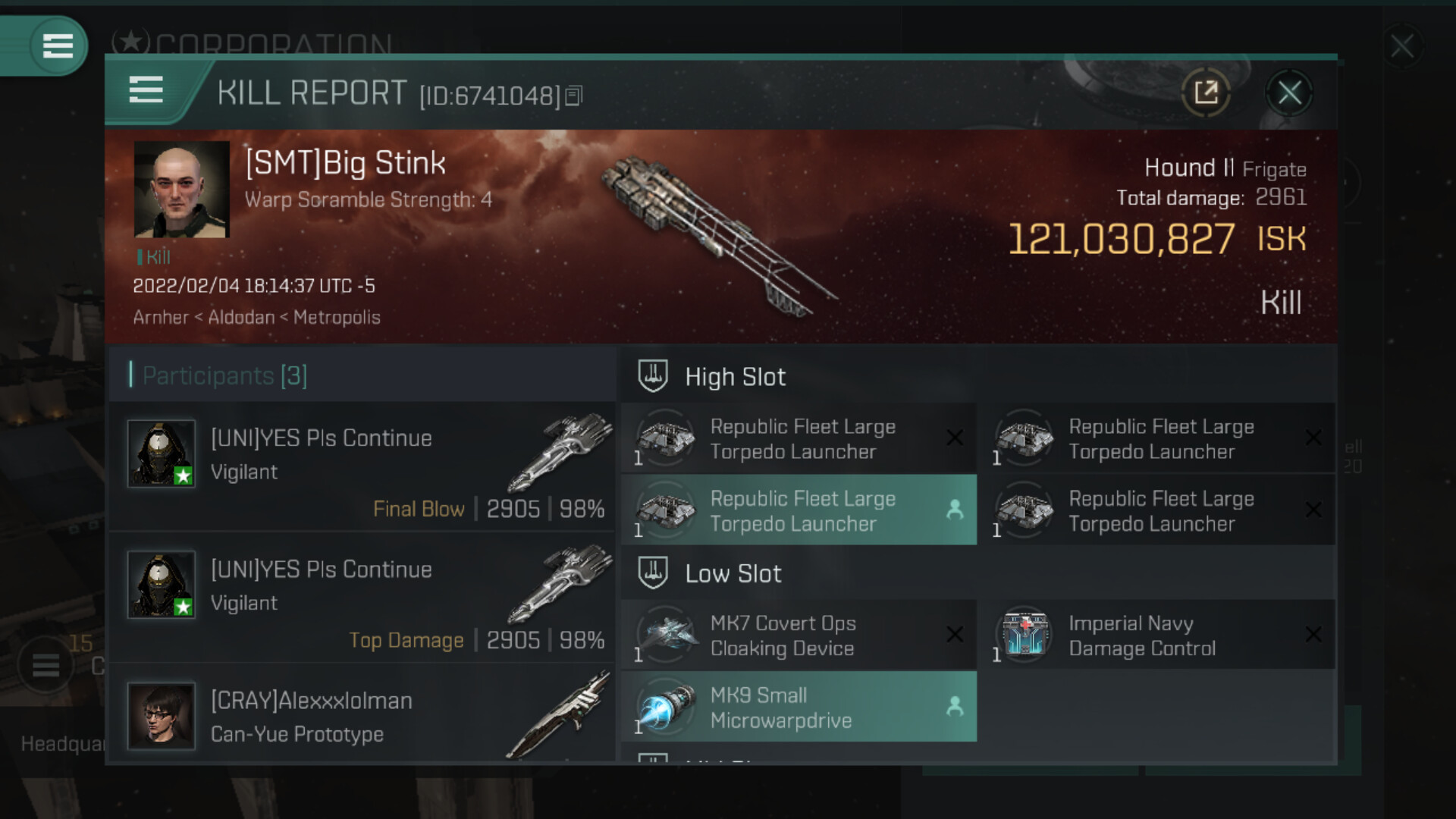Screen dimensions: 1456x819
Task: Open the main menu at top-left
Action: pos(57,45)
